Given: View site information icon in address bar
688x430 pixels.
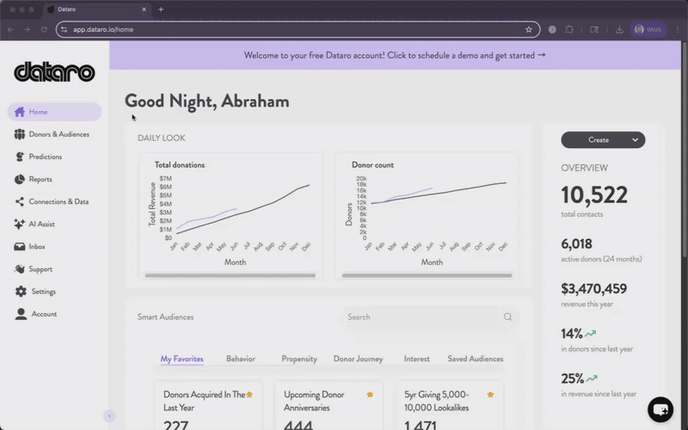Looking at the screenshot, I should pos(64,29).
